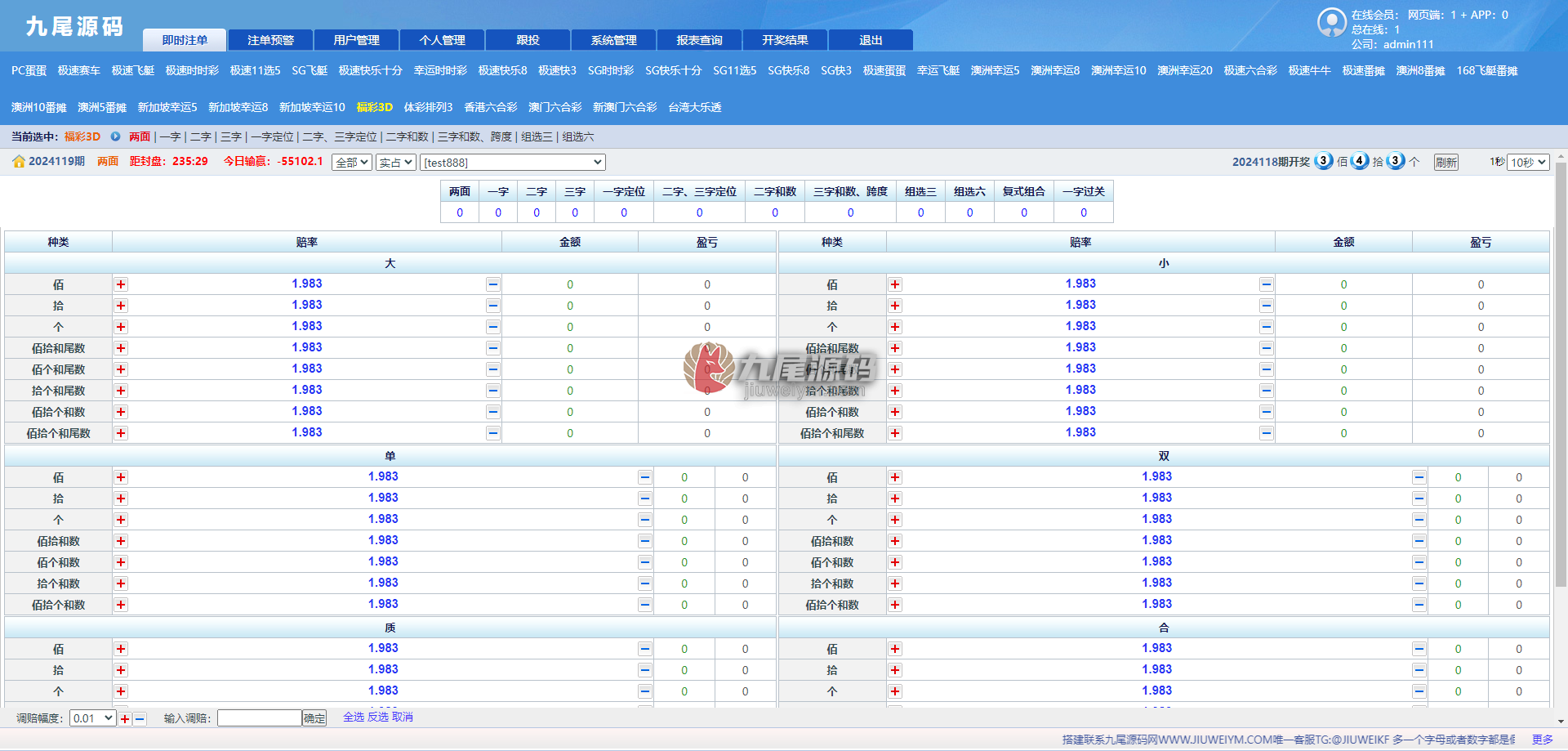Screen dimensions: 1568x751
Task: Click the blue minus next to 调赔幅度
Action: [x=140, y=719]
